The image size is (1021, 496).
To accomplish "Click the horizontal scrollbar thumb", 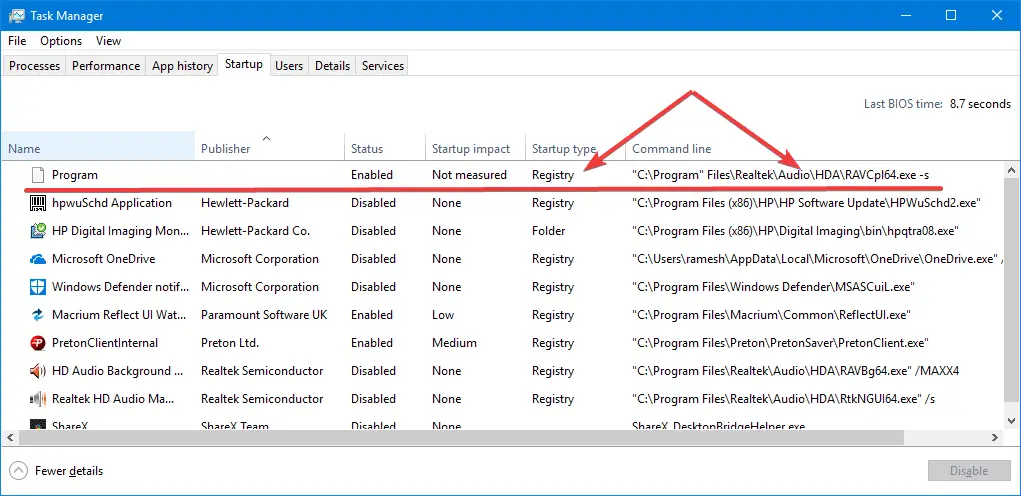I will click(x=461, y=438).
